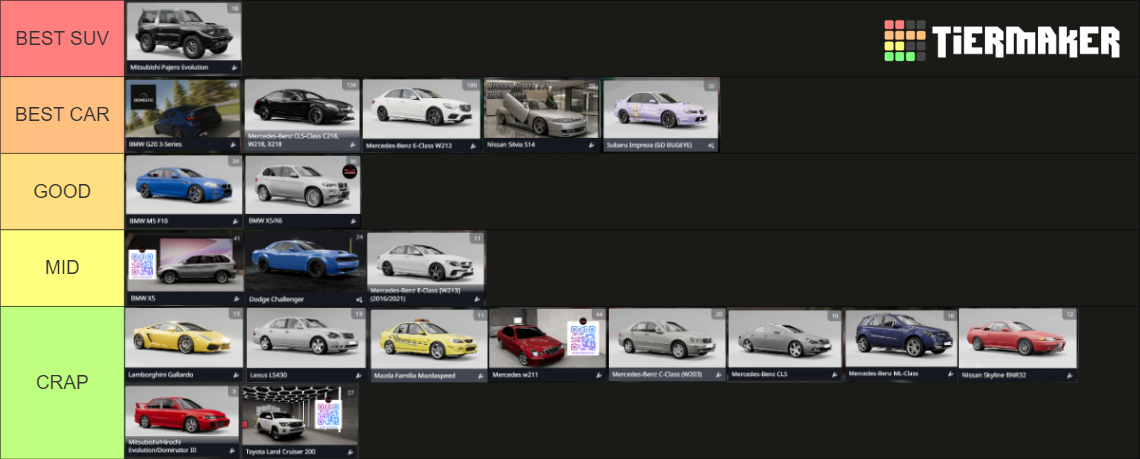1140x459 pixels.
Task: Click the 'Lexus LS430' title text
Action: 270,375
